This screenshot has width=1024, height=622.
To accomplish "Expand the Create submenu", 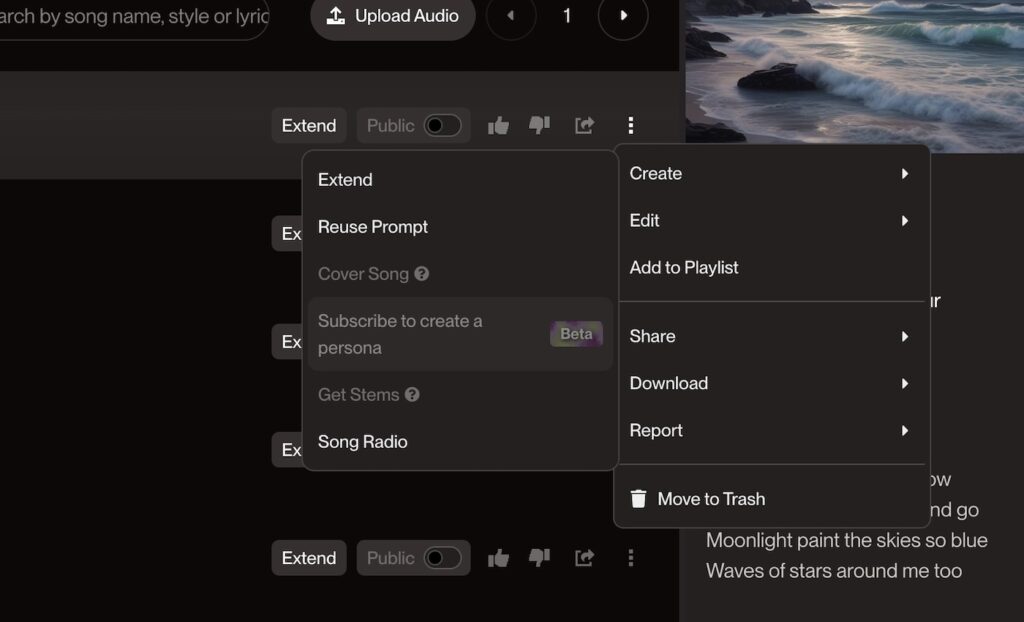I will (x=768, y=173).
